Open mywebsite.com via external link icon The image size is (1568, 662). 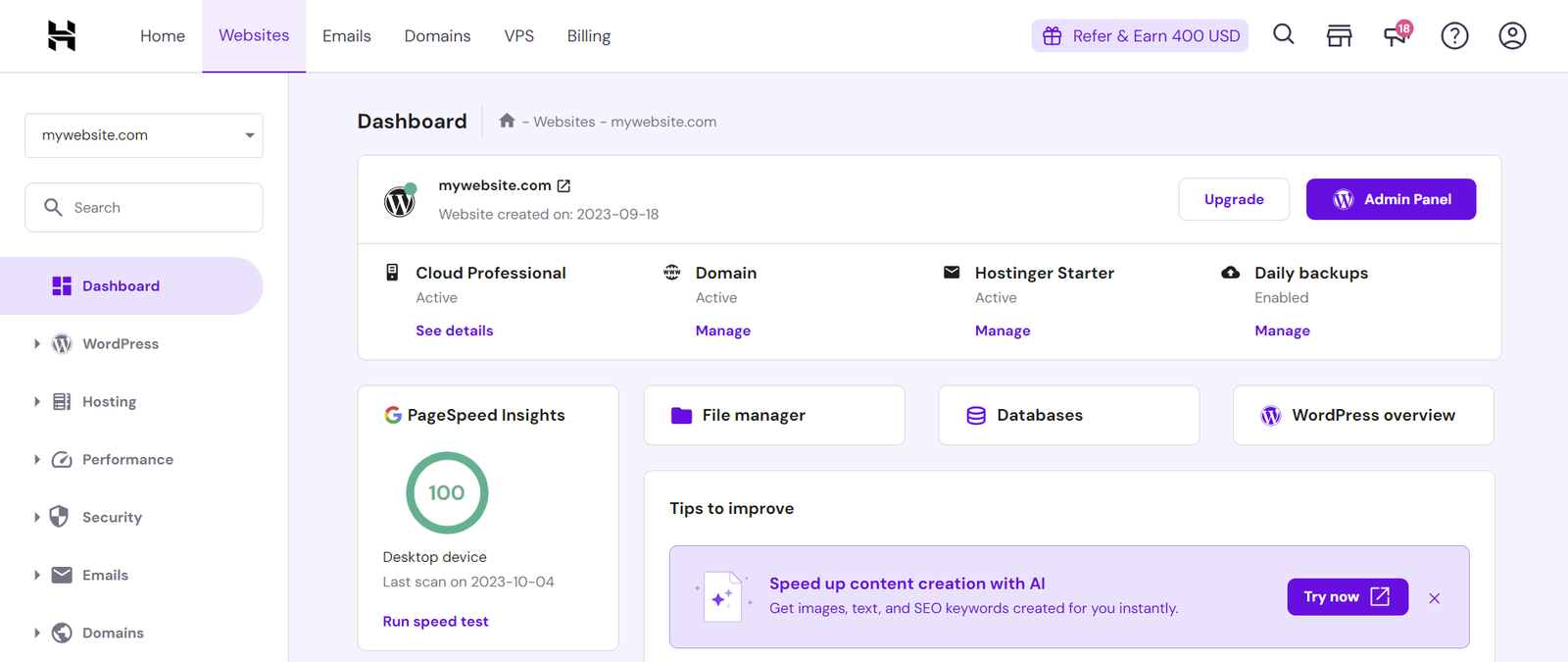pos(563,185)
